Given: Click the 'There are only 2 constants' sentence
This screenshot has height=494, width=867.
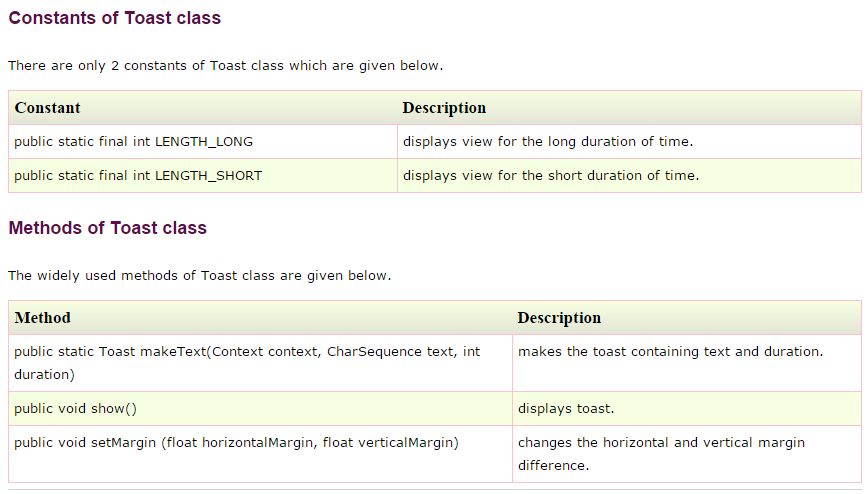Looking at the screenshot, I should point(225,66).
